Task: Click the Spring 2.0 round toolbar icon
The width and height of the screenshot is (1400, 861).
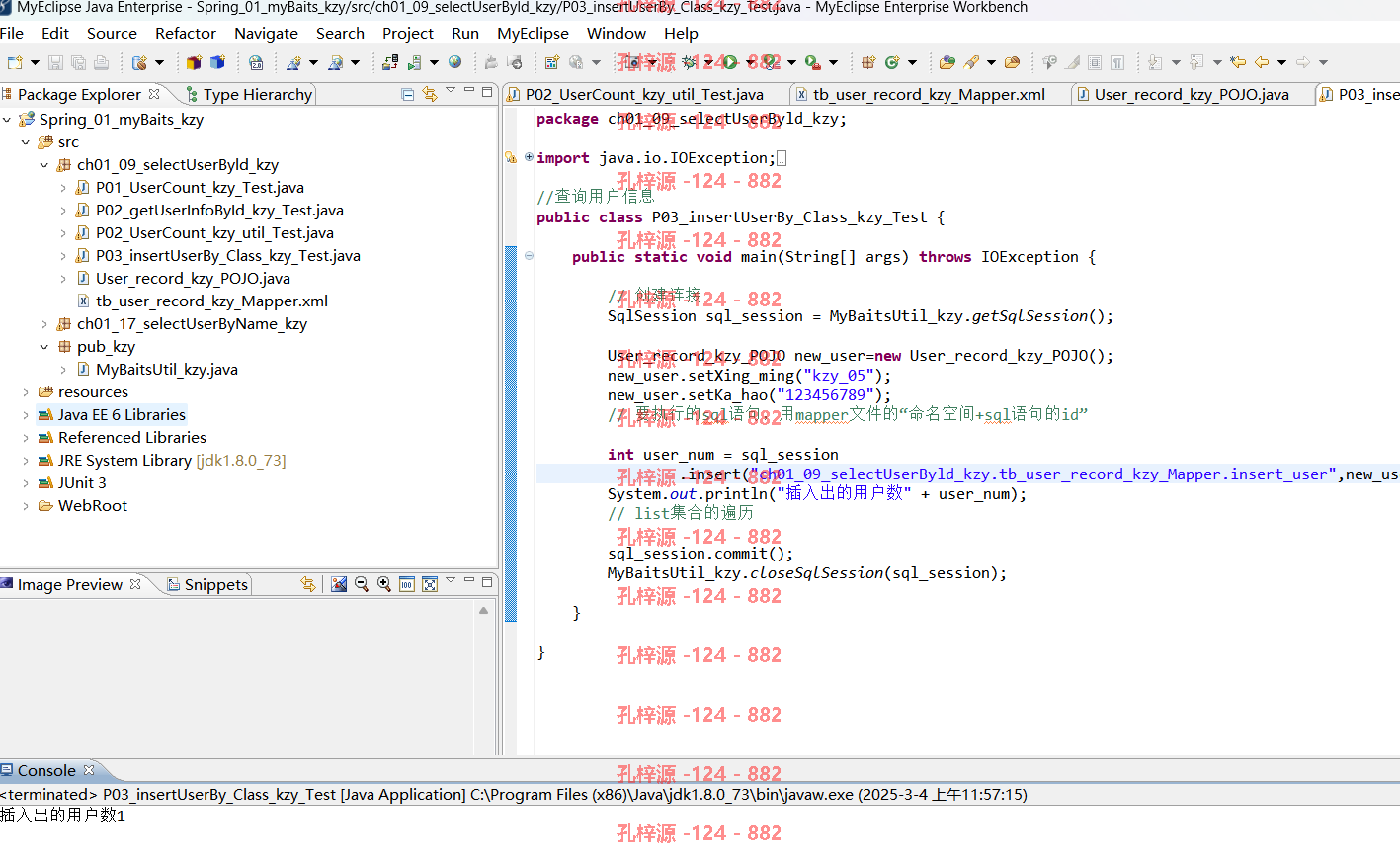Action: 256,62
